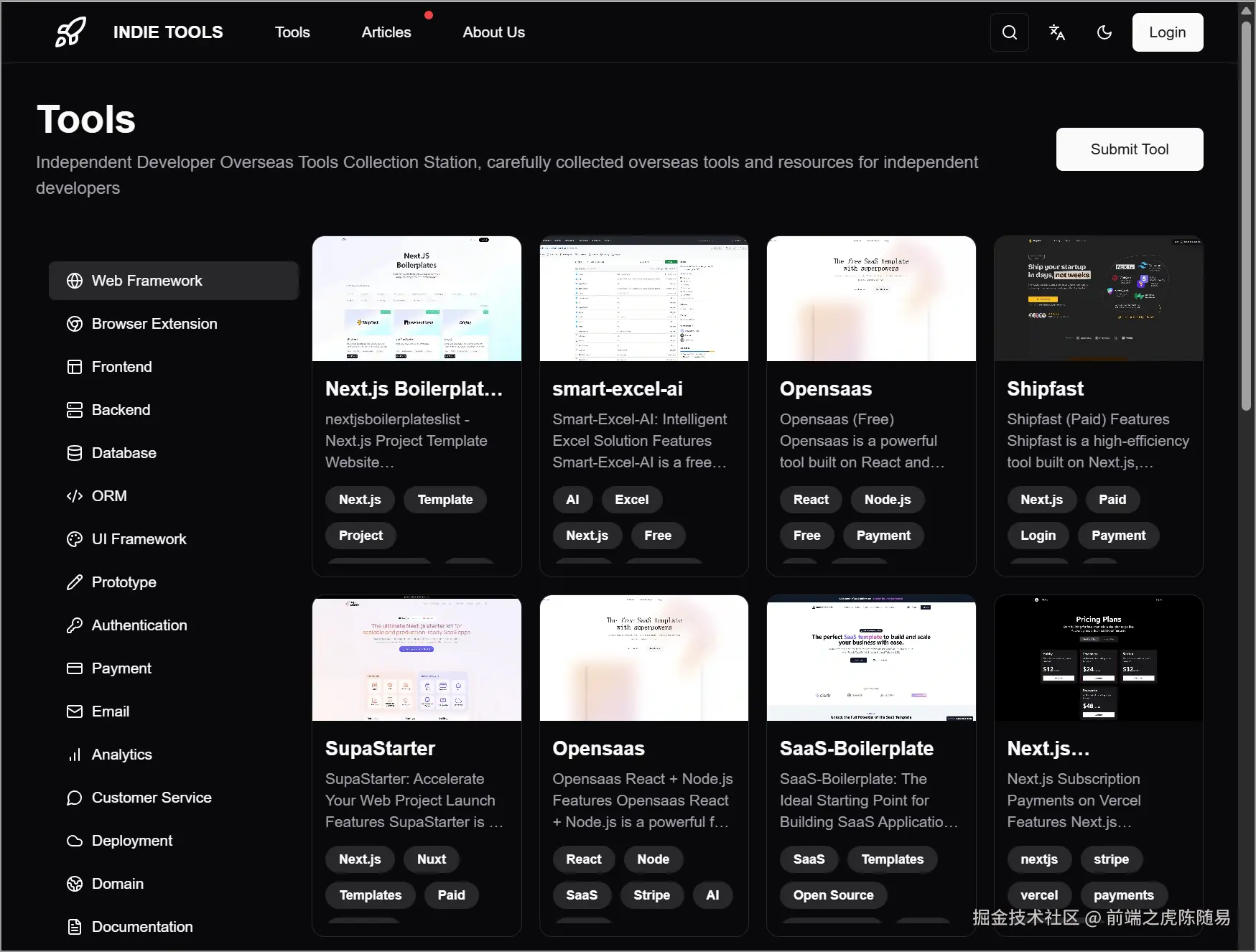Click Node.js tag on Opensaas card

pos(888,500)
